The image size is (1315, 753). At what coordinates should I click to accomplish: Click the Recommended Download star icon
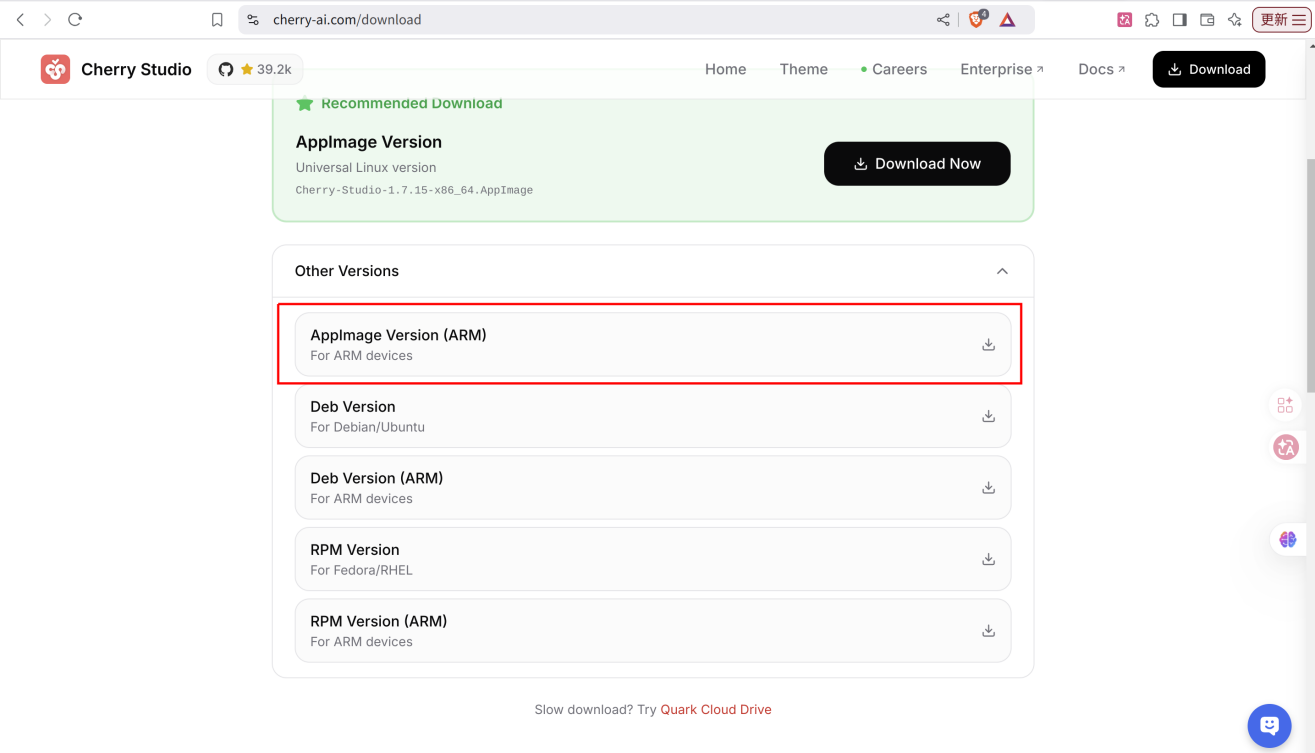pos(305,103)
